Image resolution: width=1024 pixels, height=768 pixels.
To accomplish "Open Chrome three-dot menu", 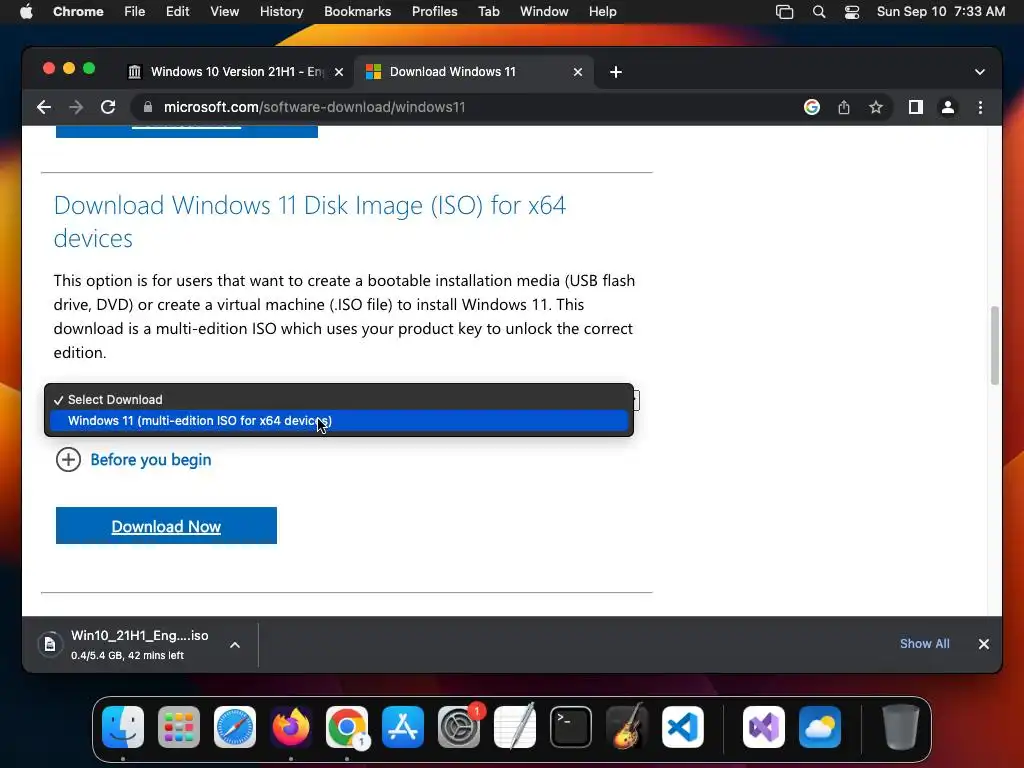I will coord(980,107).
